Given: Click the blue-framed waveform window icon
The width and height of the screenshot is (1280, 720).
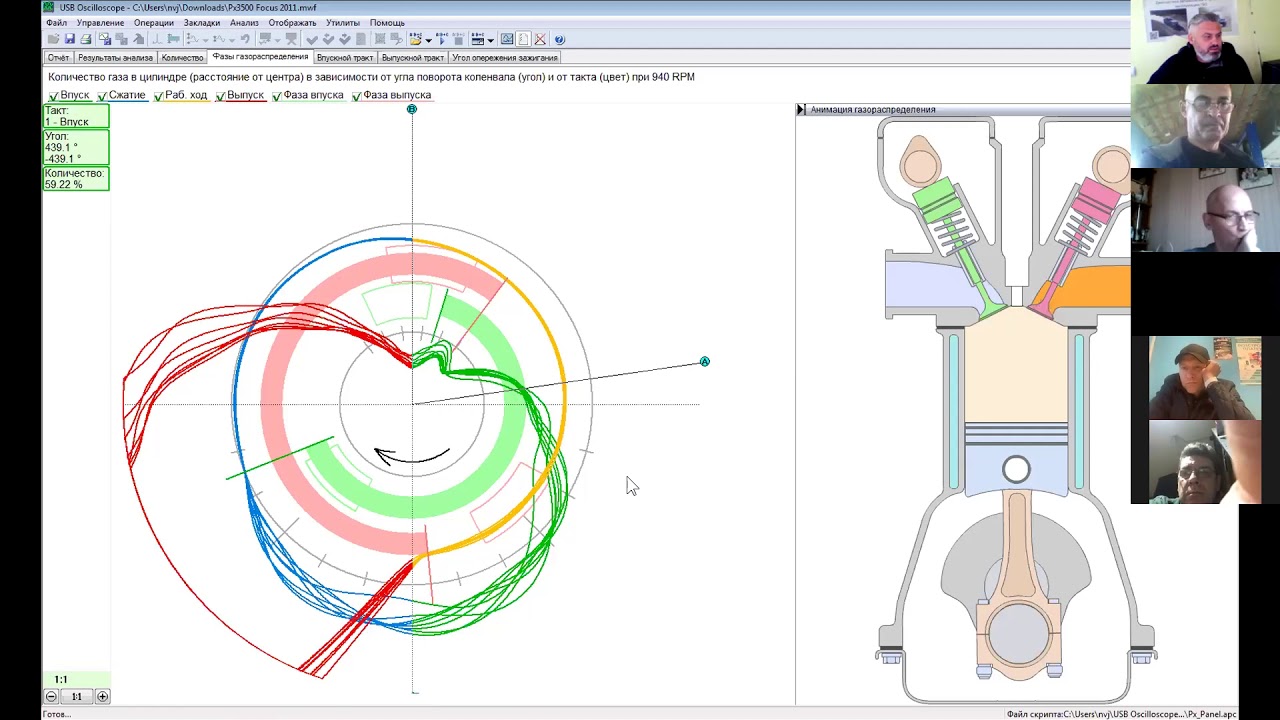Looking at the screenshot, I should [x=507, y=39].
